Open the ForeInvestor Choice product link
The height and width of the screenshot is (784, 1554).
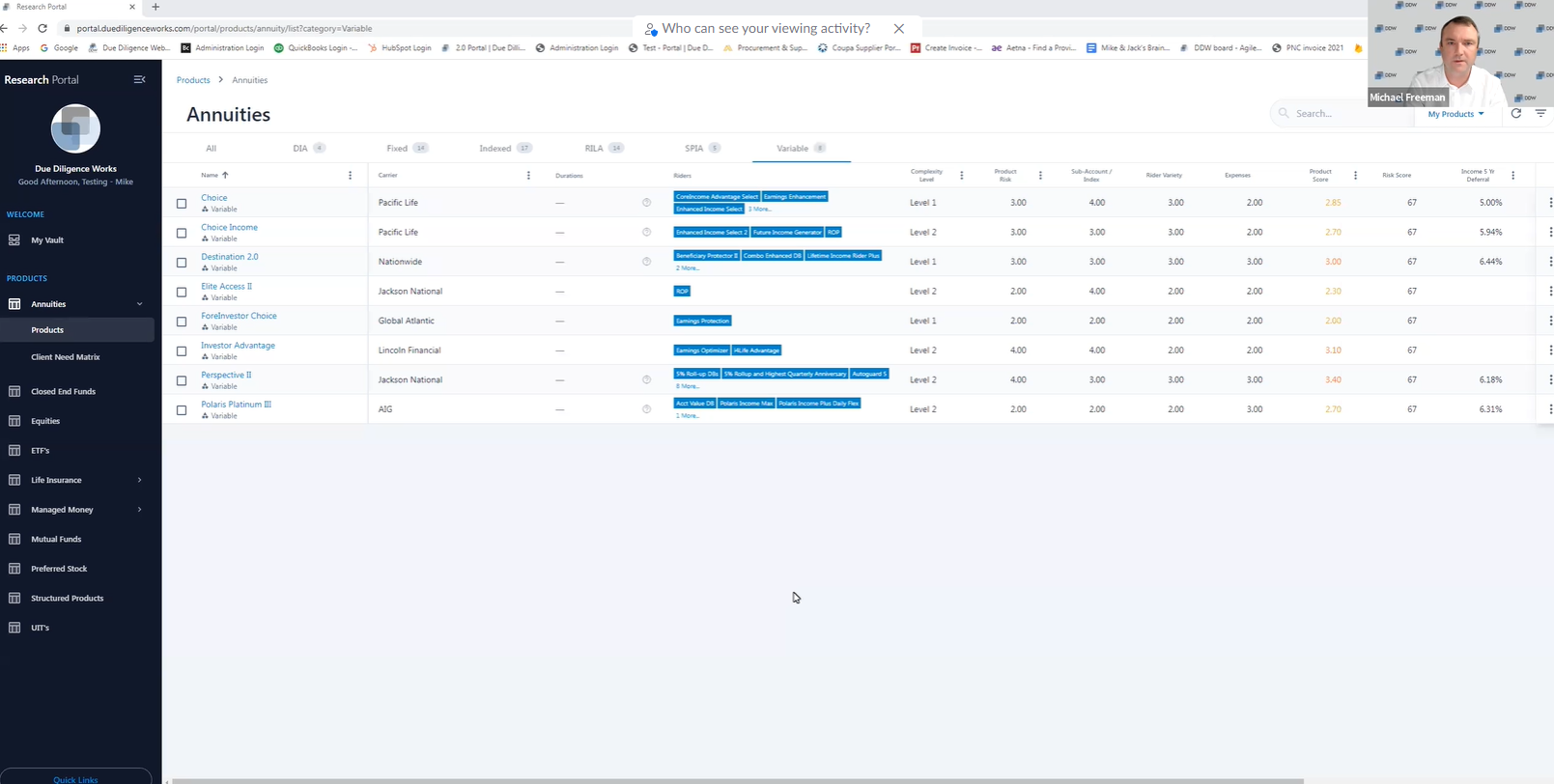point(239,316)
